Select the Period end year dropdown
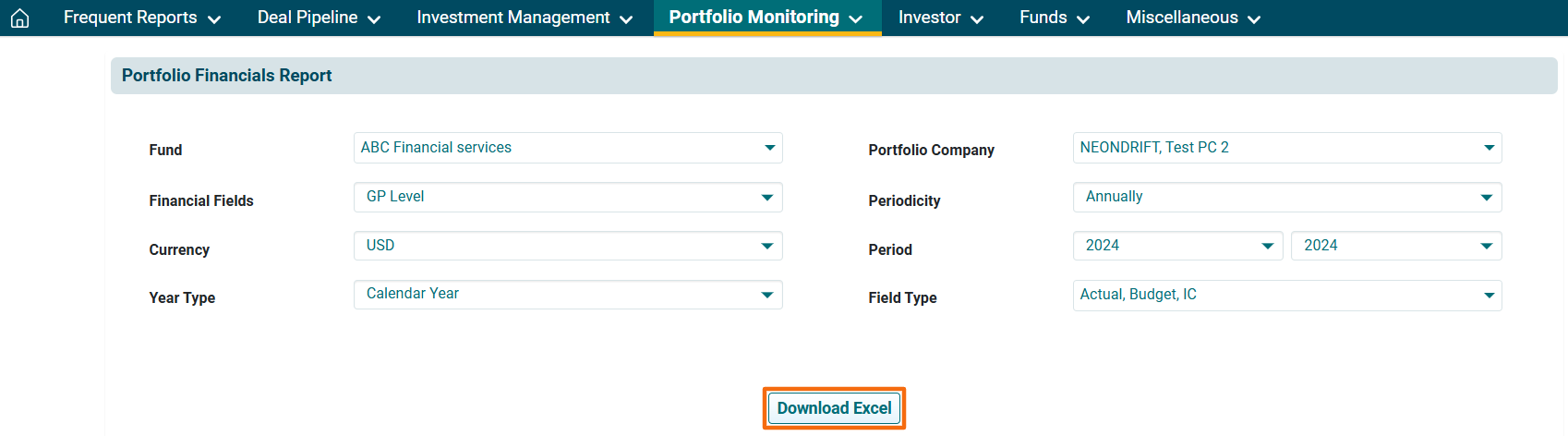The width and height of the screenshot is (1568, 436). pos(1395,246)
